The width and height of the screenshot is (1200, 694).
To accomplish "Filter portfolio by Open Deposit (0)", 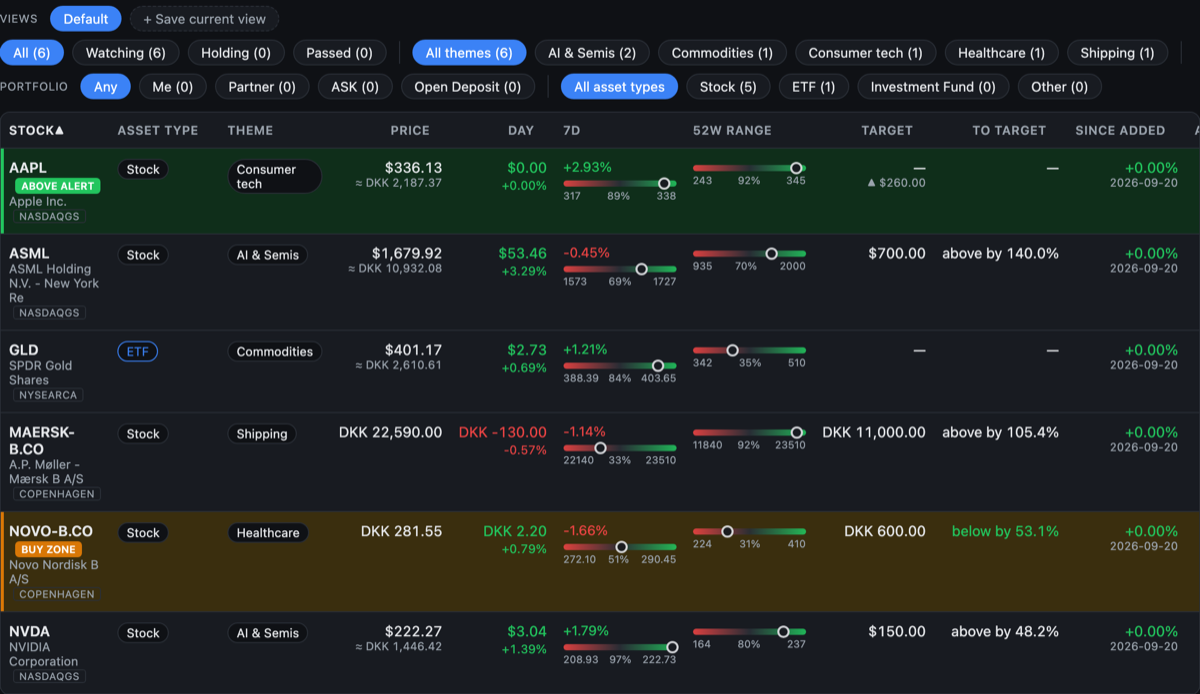I will [468, 87].
